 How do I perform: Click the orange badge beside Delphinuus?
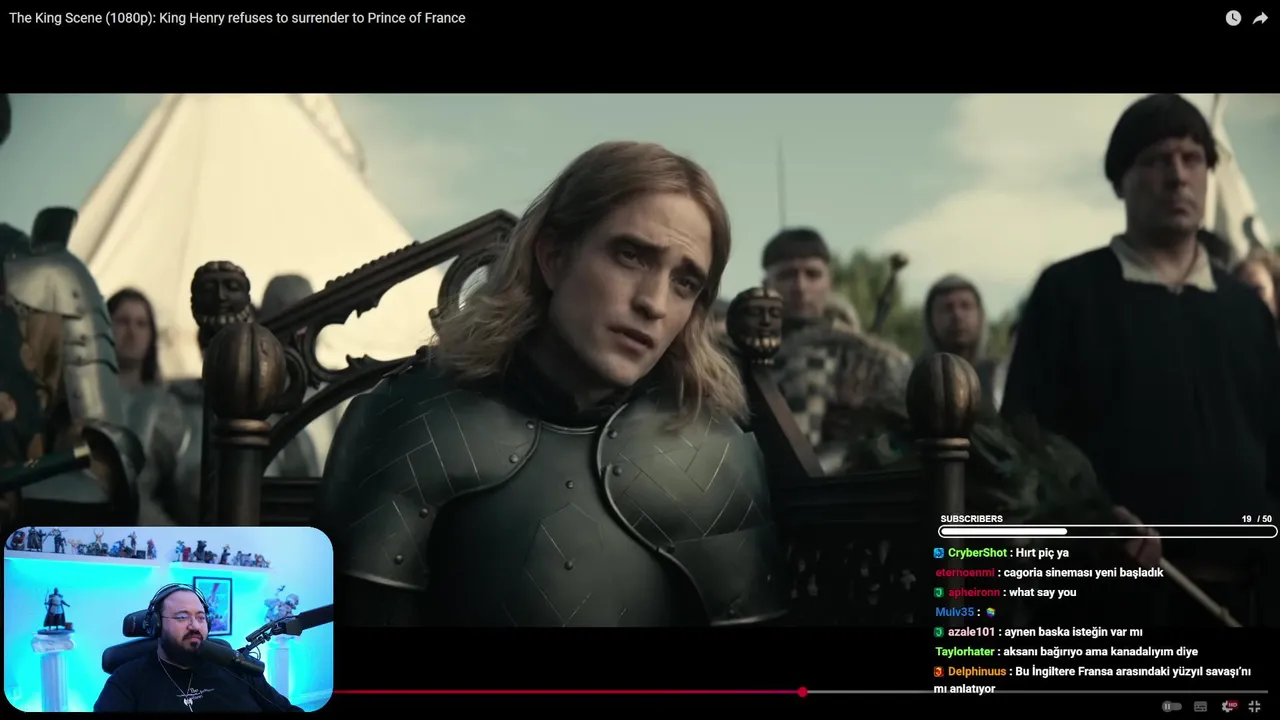click(x=939, y=672)
